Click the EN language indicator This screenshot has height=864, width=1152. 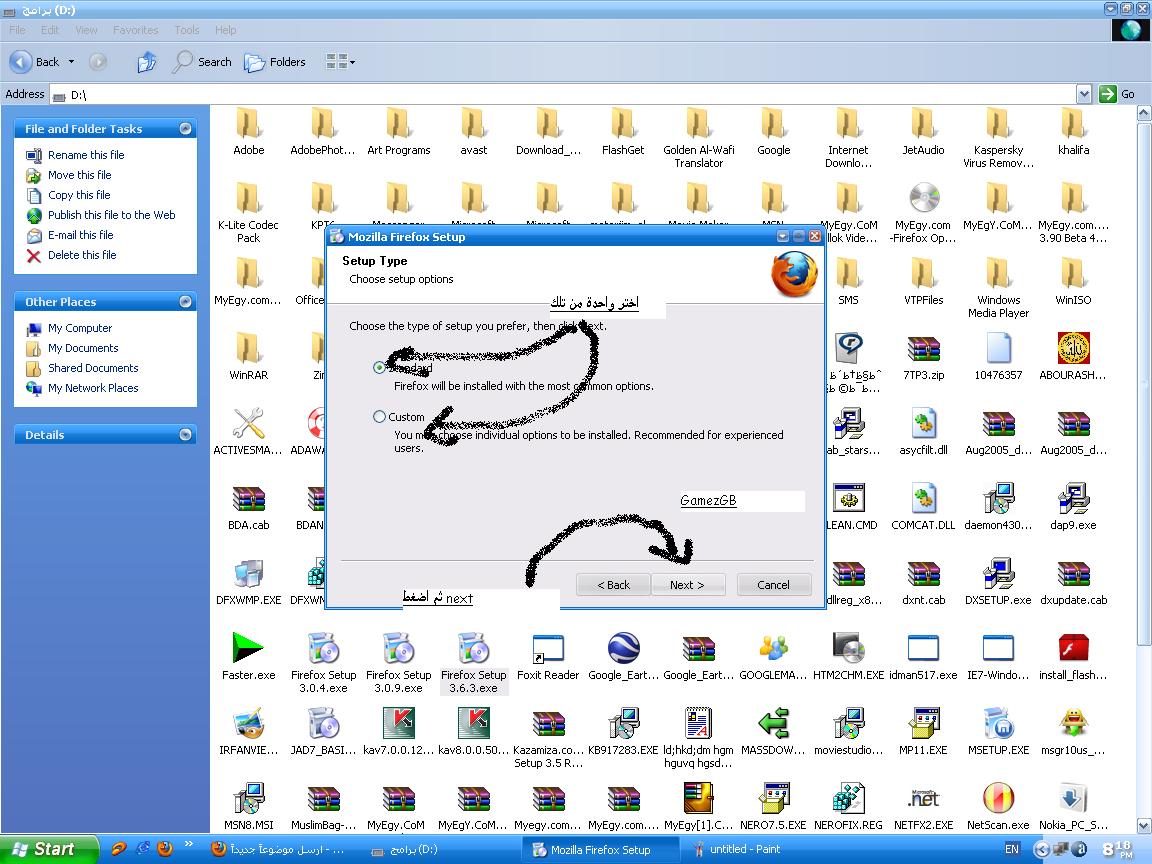(x=1012, y=849)
